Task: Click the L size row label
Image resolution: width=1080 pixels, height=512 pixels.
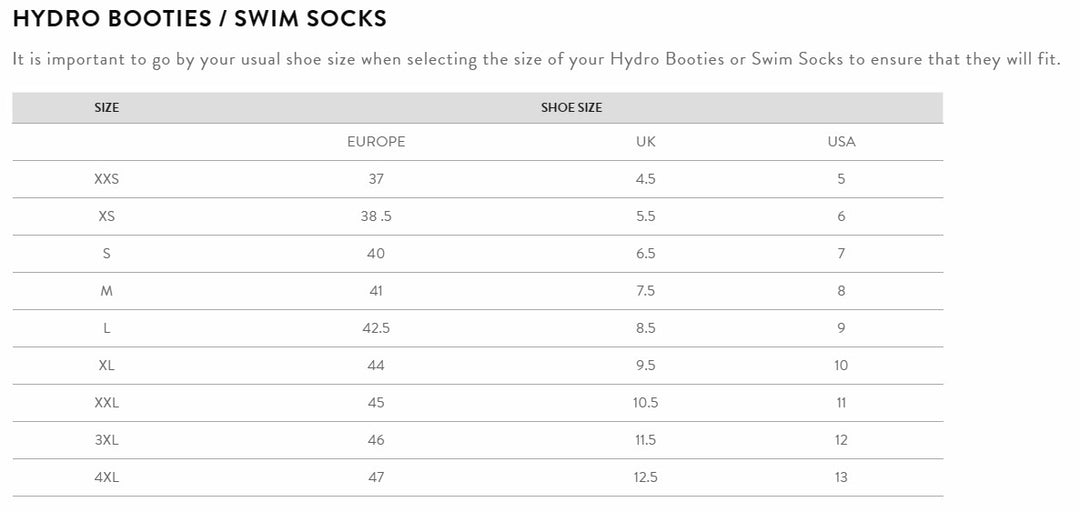Action: 107,328
